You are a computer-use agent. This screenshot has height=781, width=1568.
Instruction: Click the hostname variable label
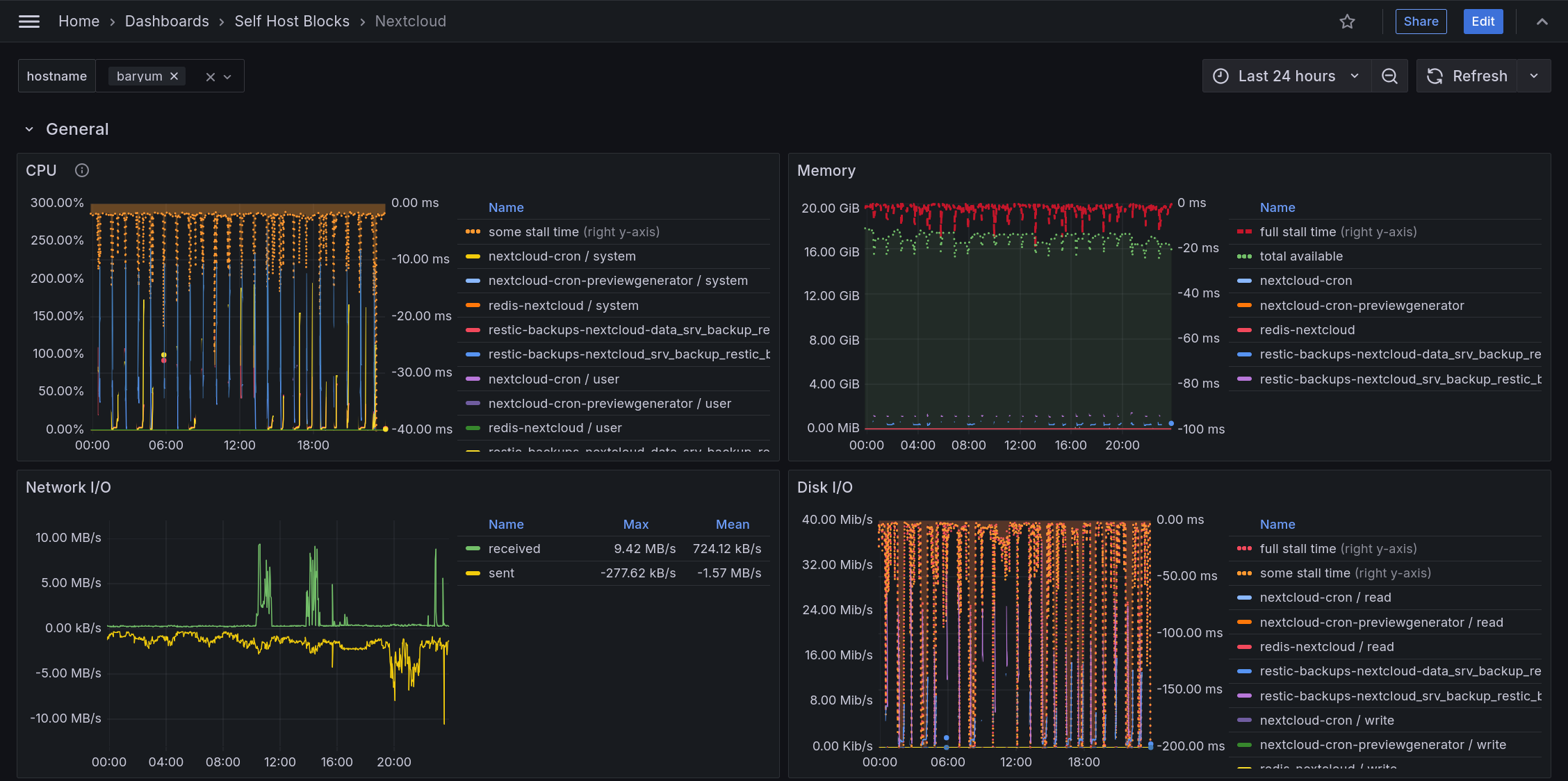click(x=57, y=76)
